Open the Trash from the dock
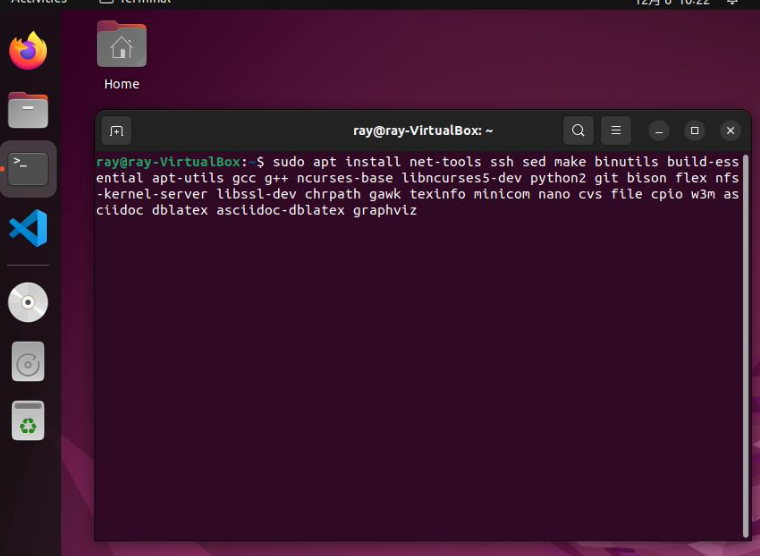 (x=28, y=420)
